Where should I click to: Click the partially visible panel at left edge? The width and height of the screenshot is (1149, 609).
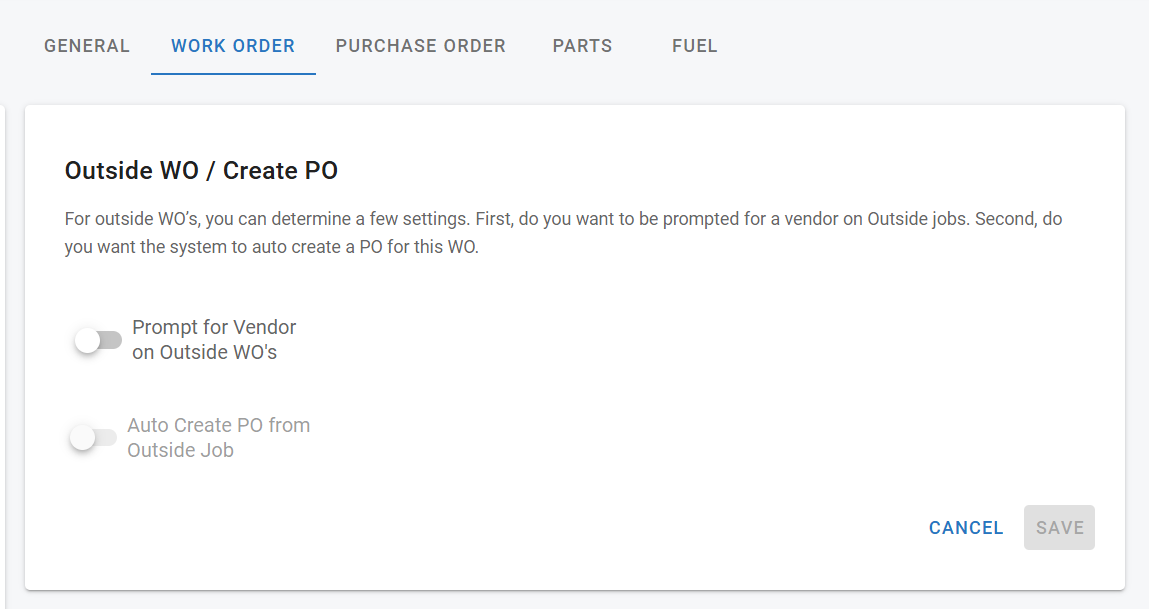(3, 350)
